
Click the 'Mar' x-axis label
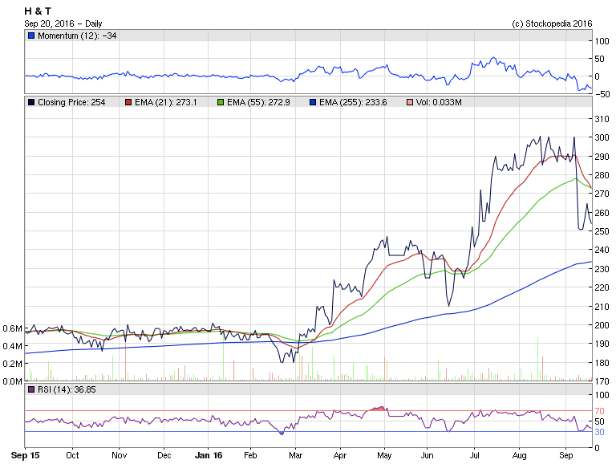[x=295, y=455]
